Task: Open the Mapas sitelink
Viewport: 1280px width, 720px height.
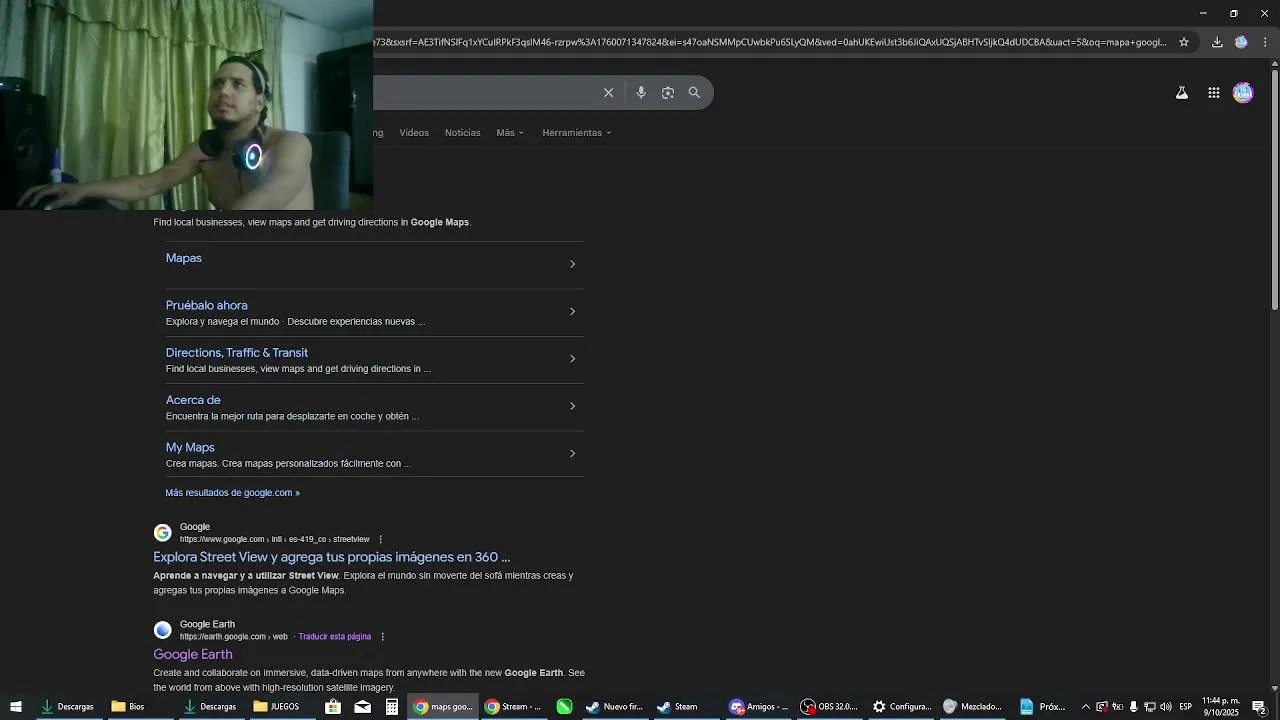Action: (184, 258)
